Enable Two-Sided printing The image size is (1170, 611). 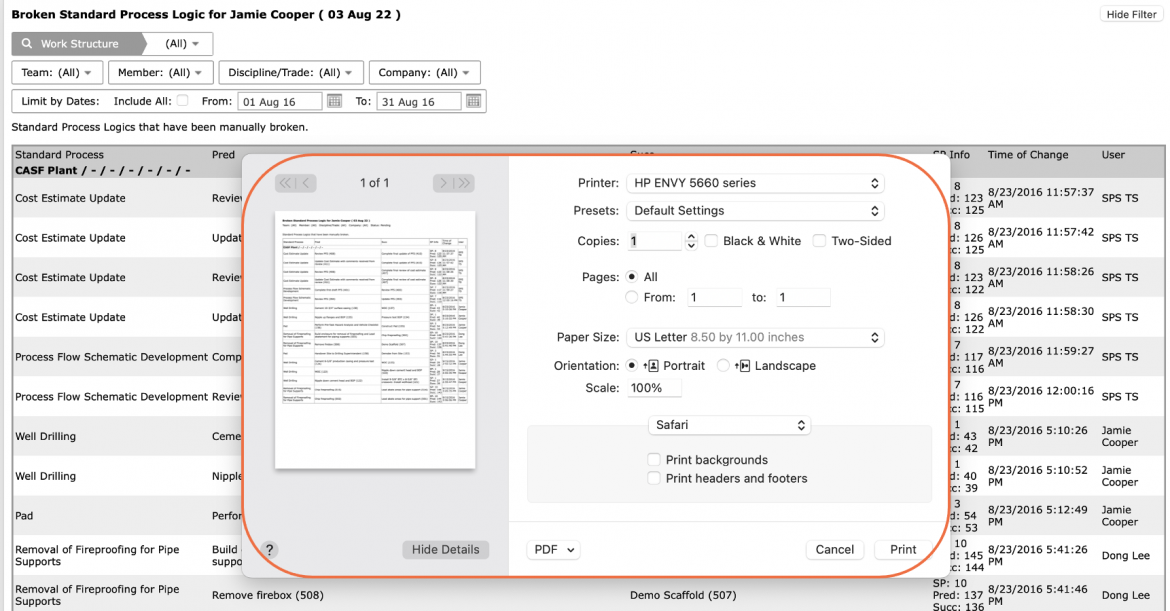coord(819,241)
